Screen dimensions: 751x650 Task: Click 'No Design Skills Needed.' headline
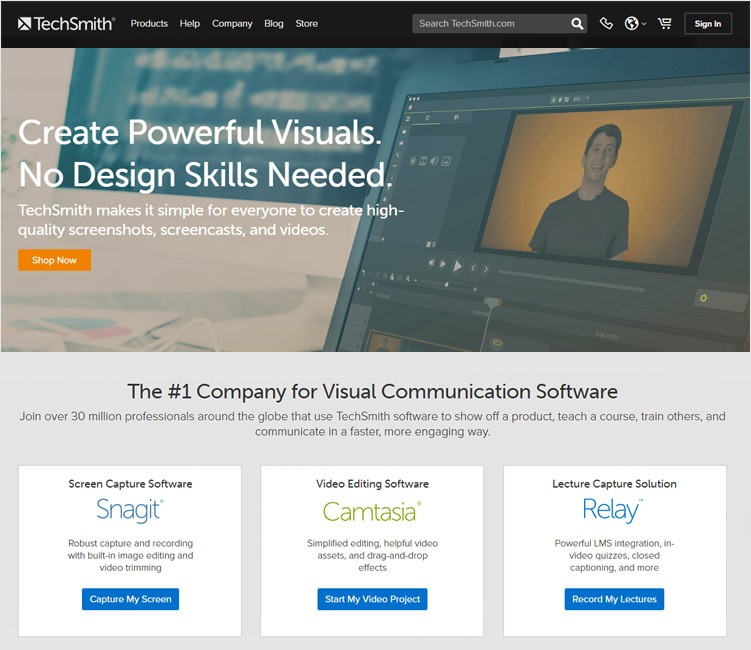click(x=205, y=174)
